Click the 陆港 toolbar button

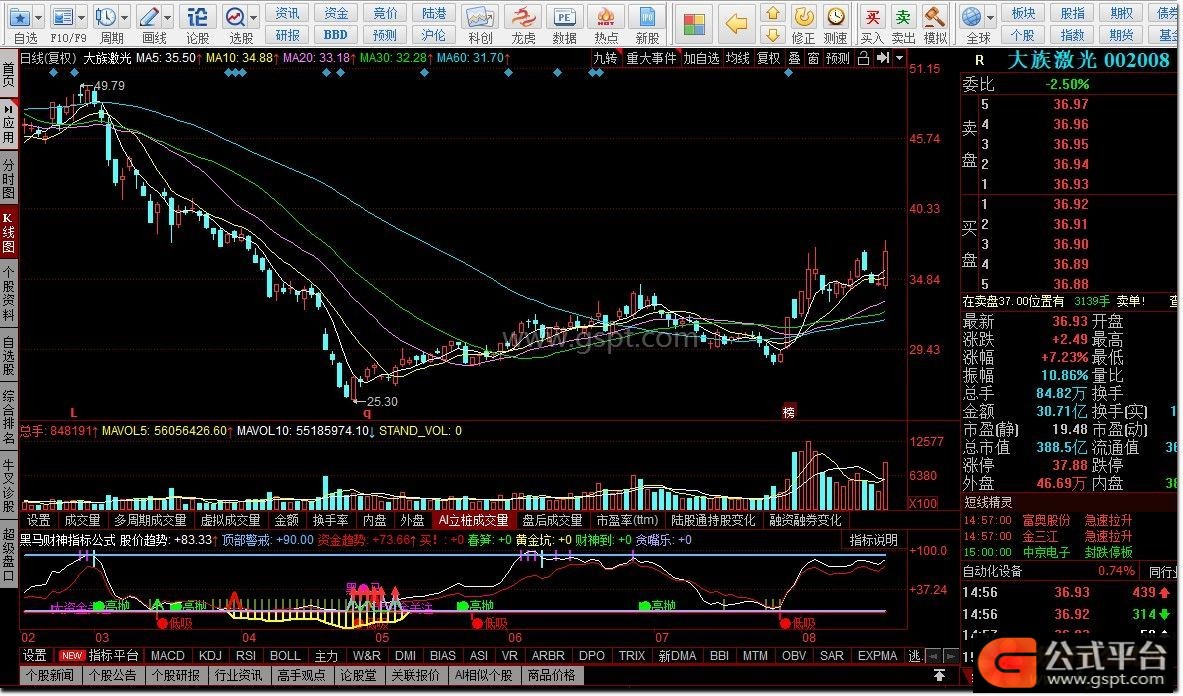point(434,14)
